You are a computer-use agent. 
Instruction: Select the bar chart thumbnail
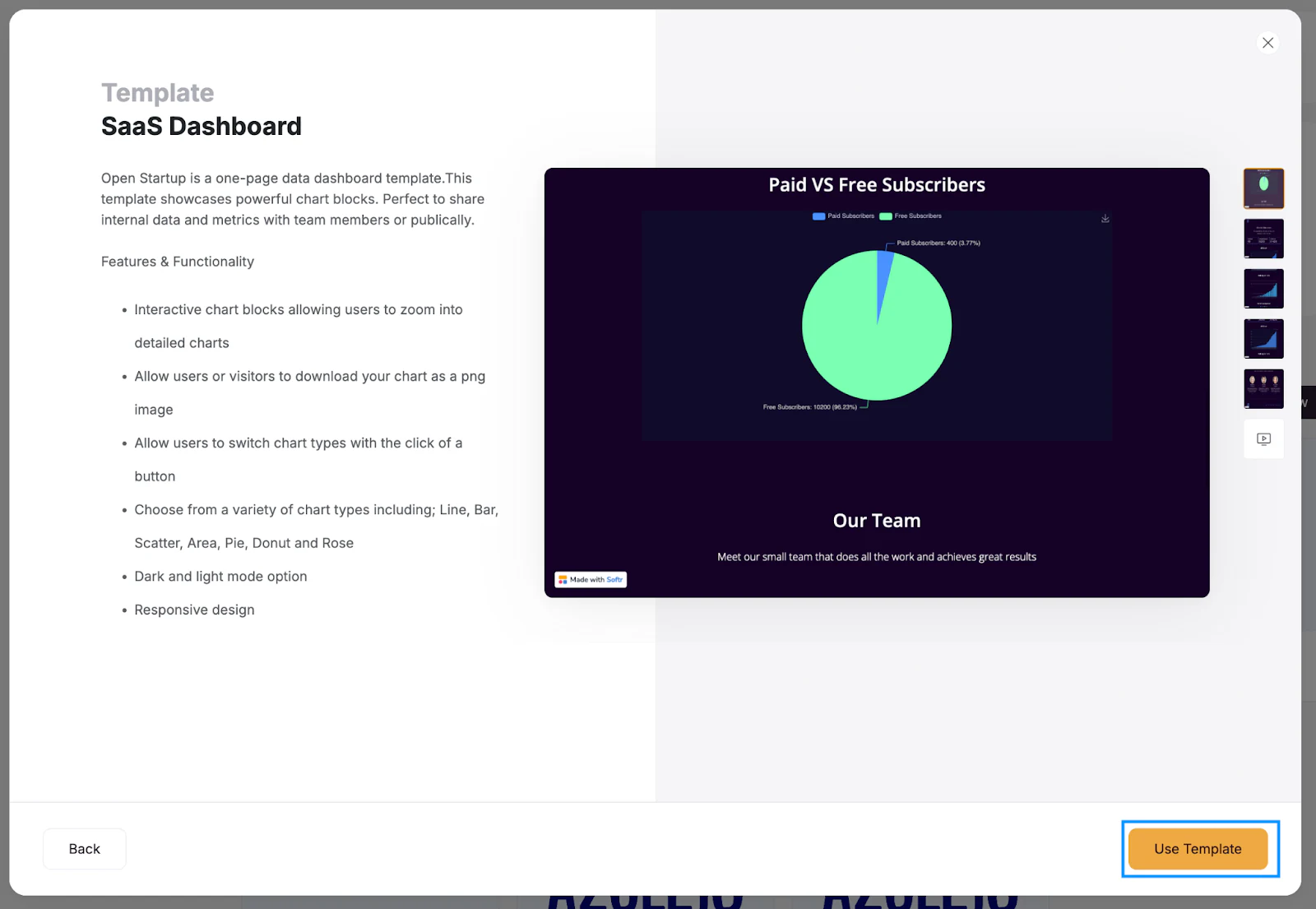[1264, 289]
